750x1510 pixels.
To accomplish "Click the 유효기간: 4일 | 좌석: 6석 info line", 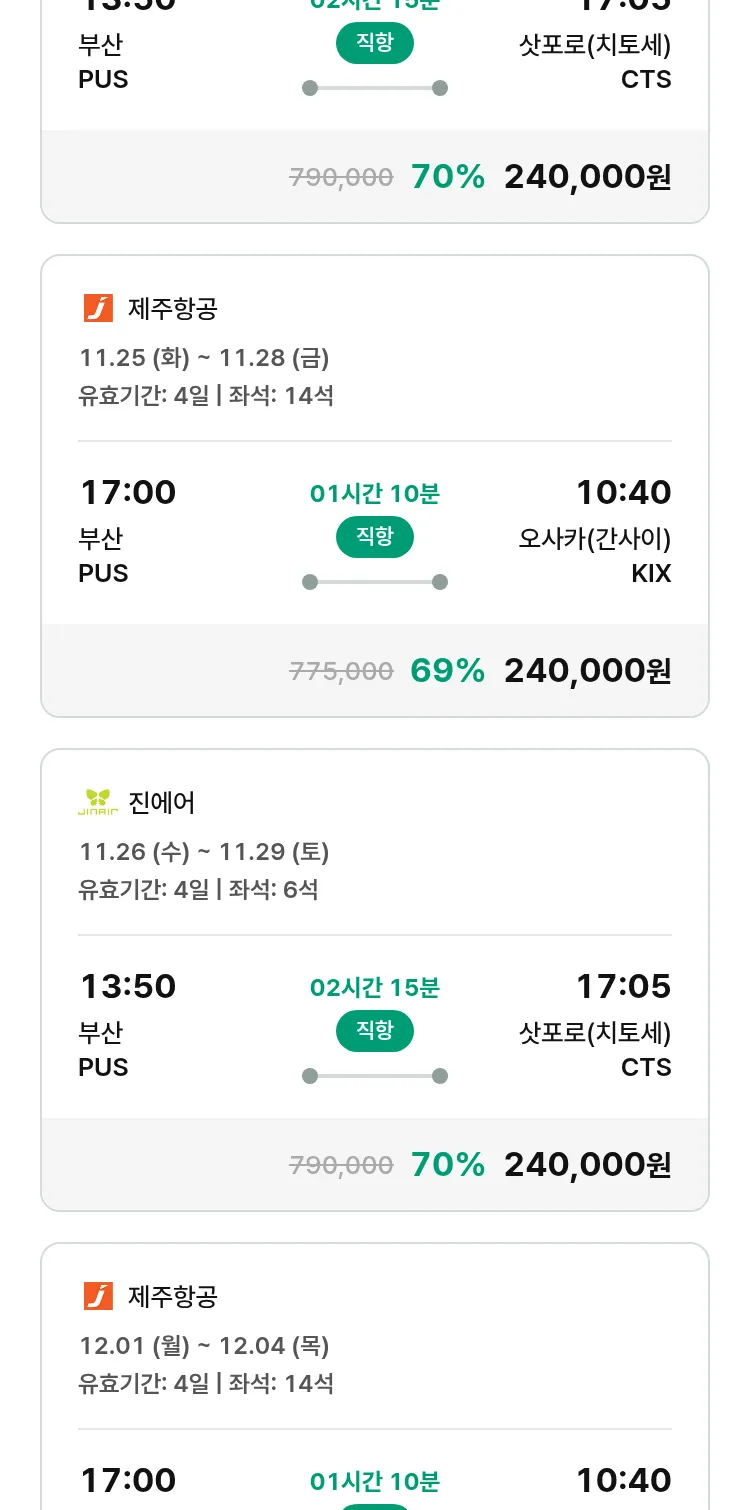I will 198,889.
